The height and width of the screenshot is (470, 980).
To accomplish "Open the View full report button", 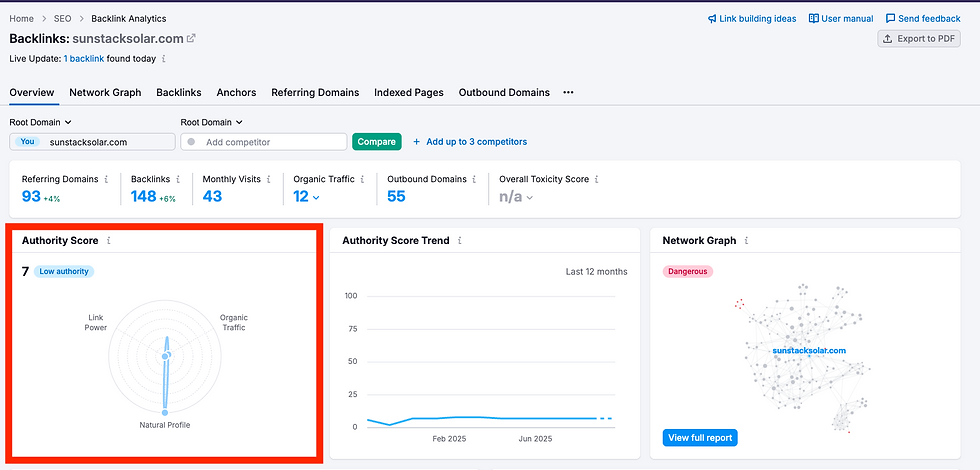I will (x=699, y=438).
